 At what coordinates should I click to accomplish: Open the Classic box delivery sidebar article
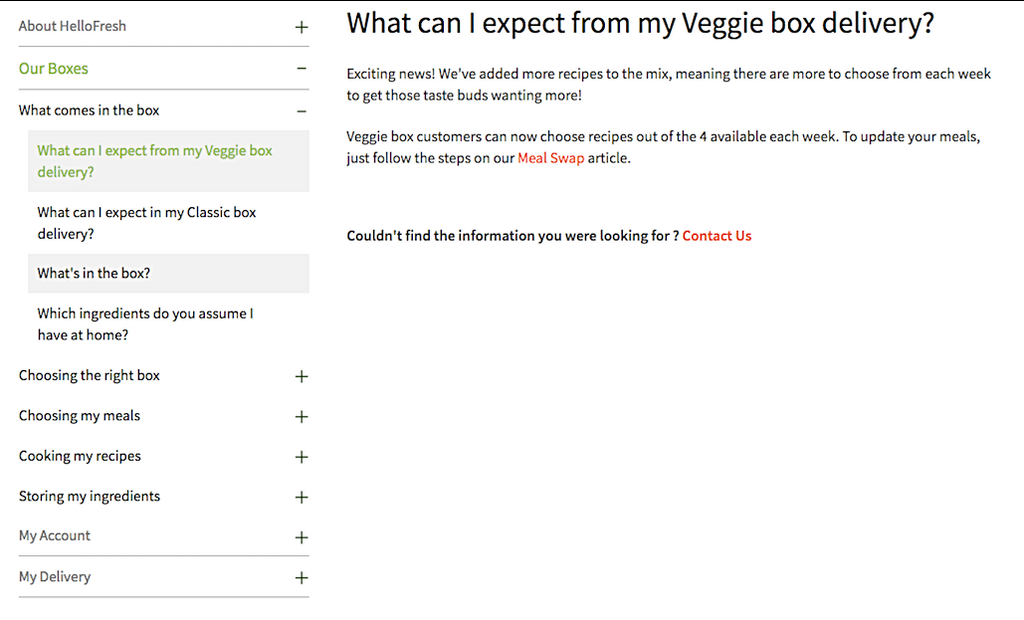tap(146, 223)
